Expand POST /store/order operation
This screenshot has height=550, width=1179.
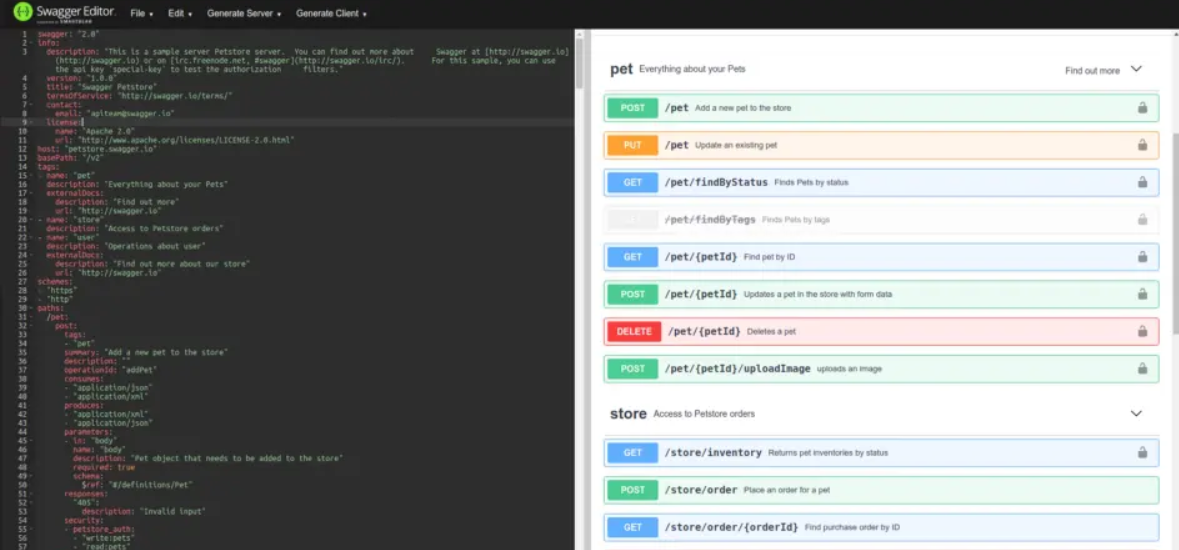pos(881,490)
